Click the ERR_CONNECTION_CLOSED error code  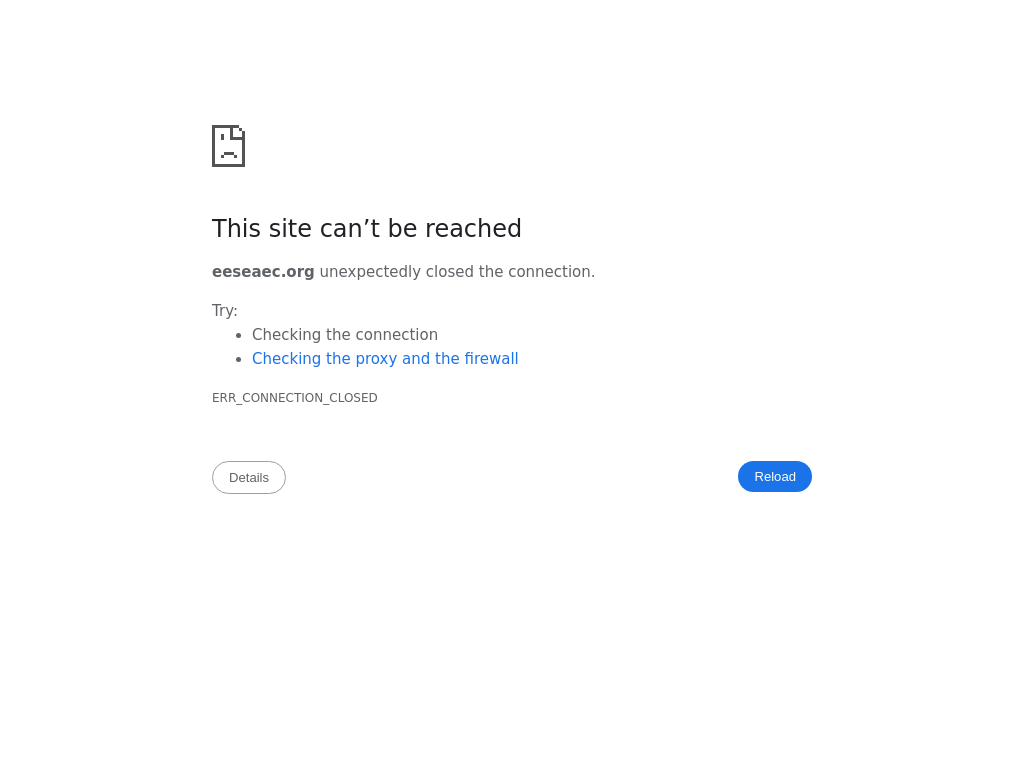295,398
